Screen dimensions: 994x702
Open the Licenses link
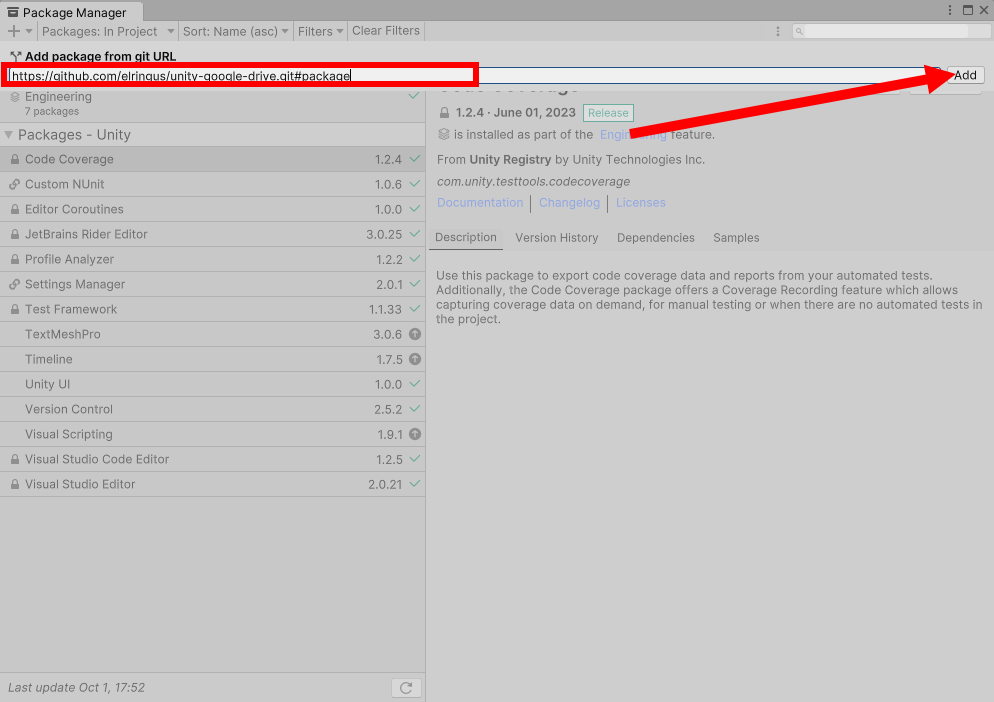pos(640,202)
